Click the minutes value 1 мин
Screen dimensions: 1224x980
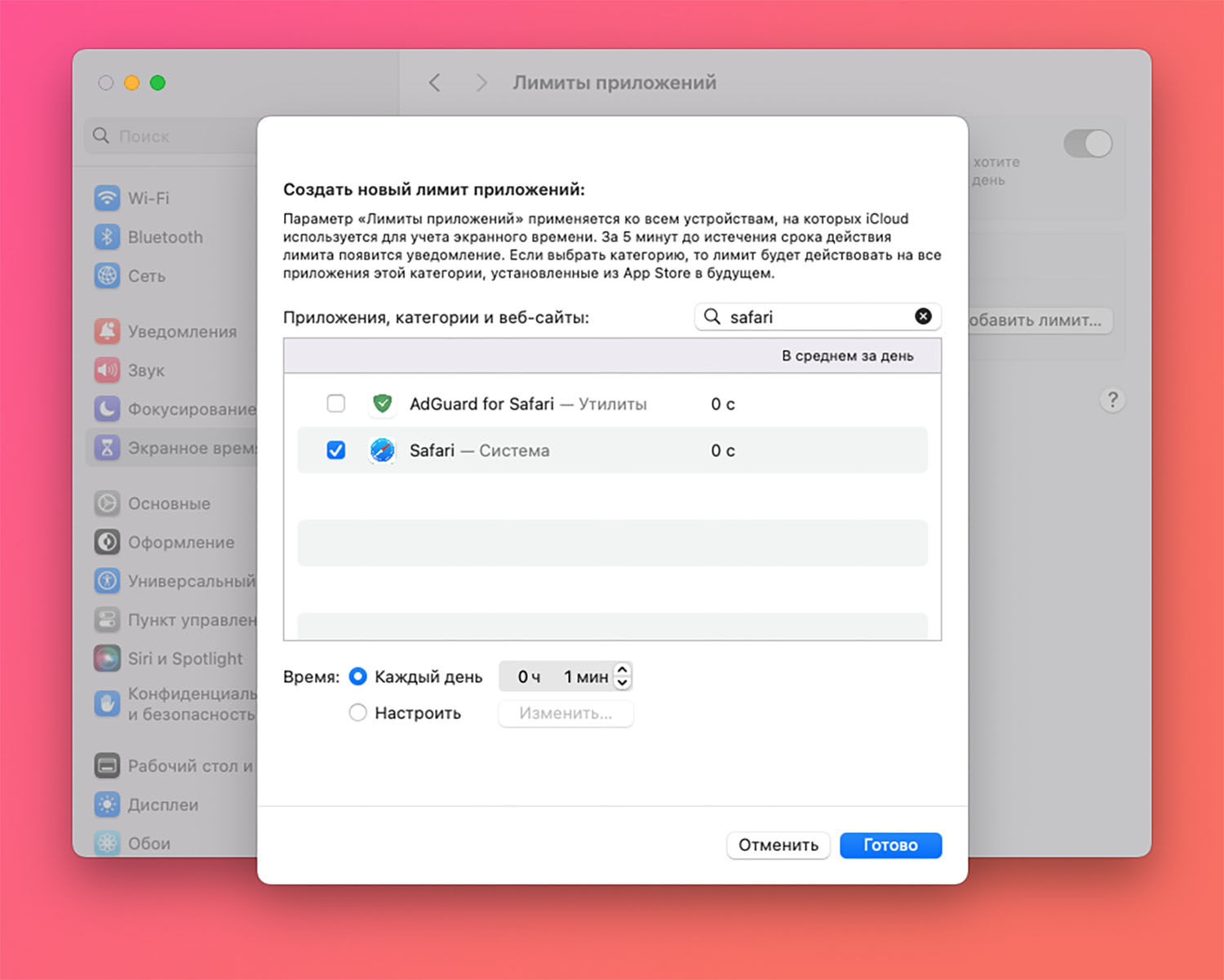[586, 676]
